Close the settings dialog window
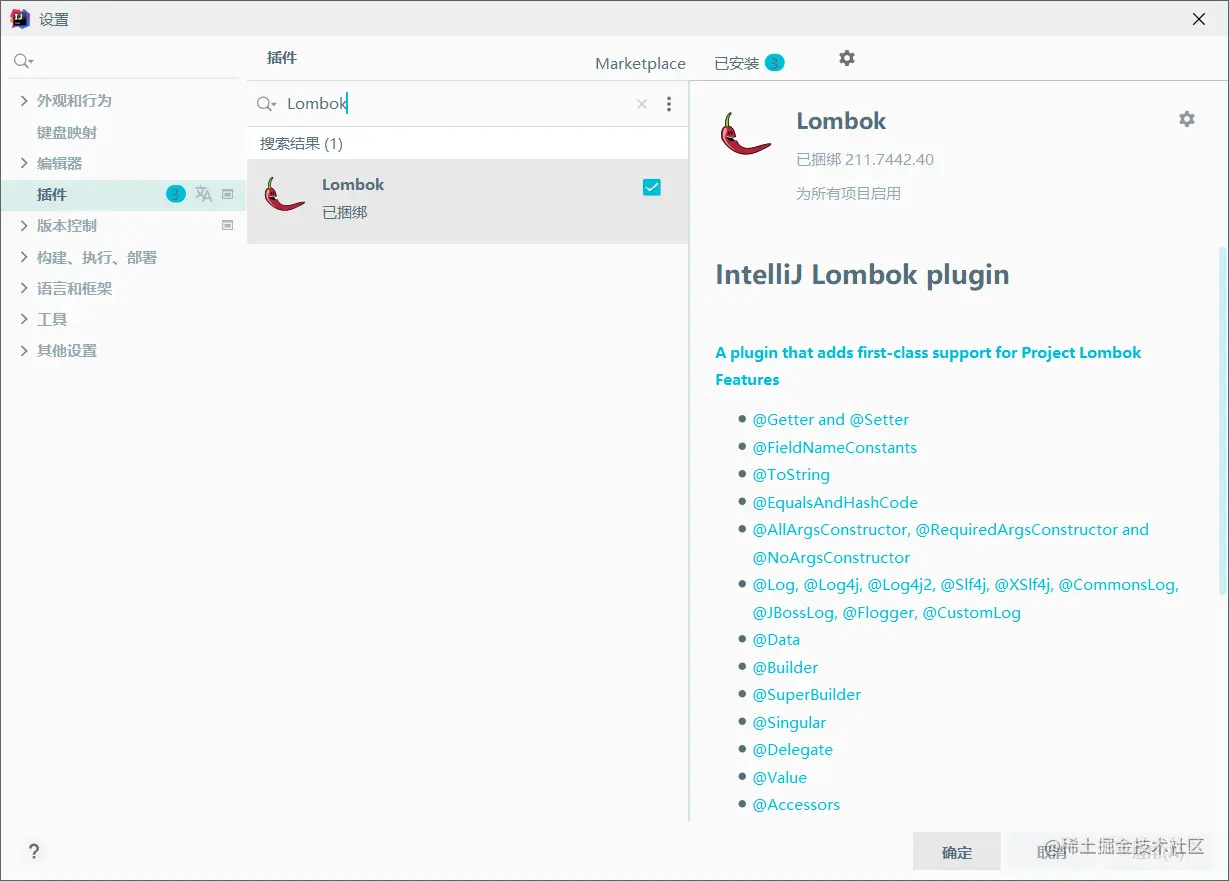This screenshot has height=881, width=1229. point(1199,18)
